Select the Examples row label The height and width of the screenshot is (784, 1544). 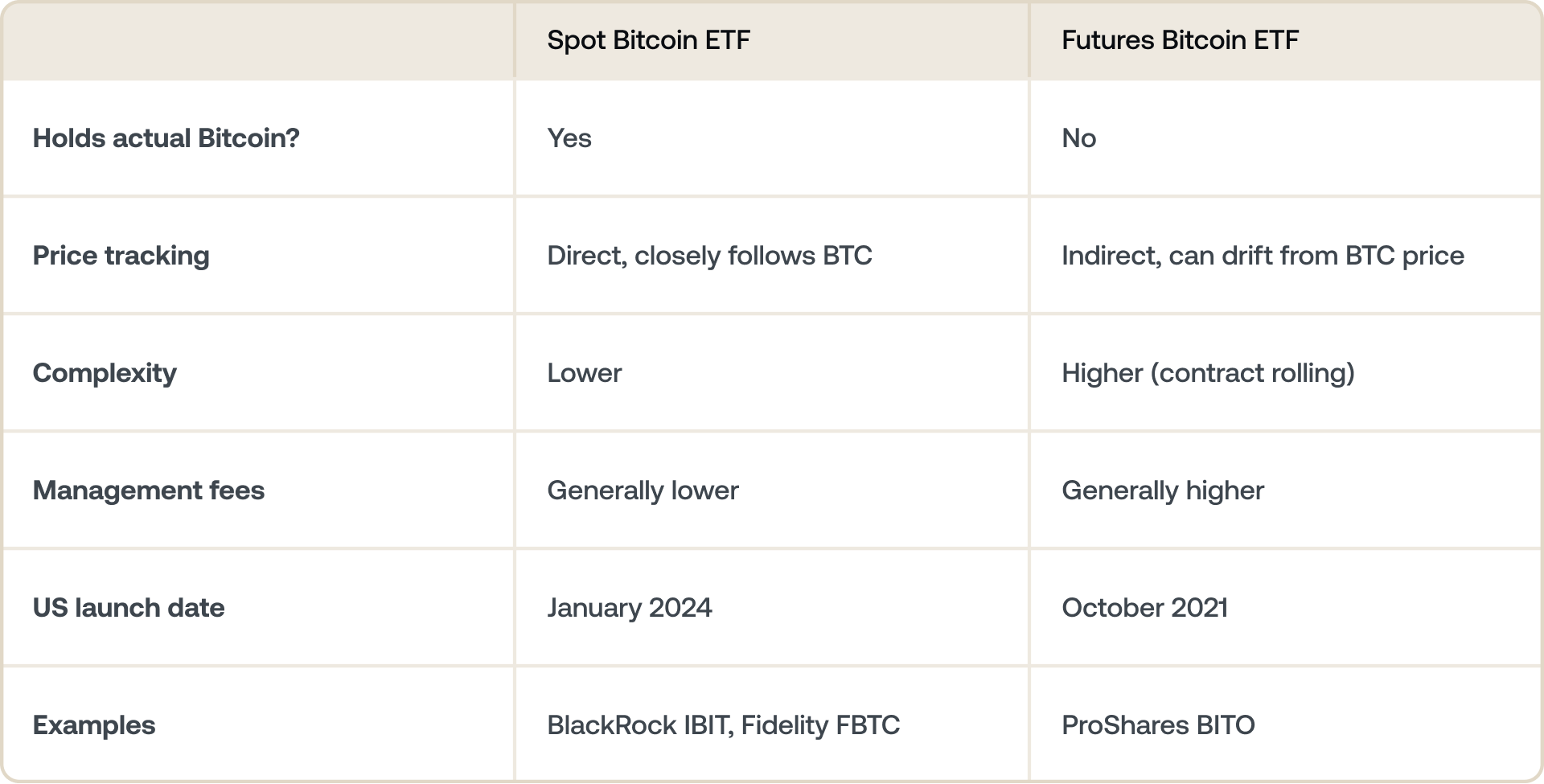point(94,725)
